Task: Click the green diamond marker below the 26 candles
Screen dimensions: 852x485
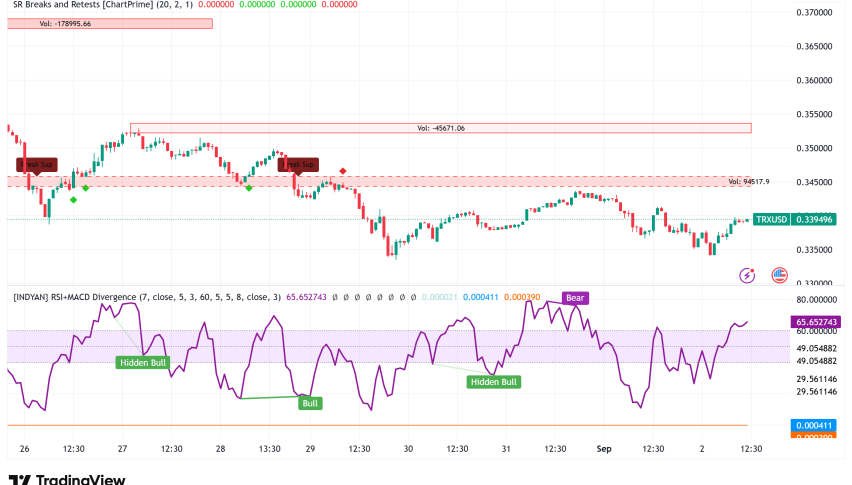Action: (73, 200)
